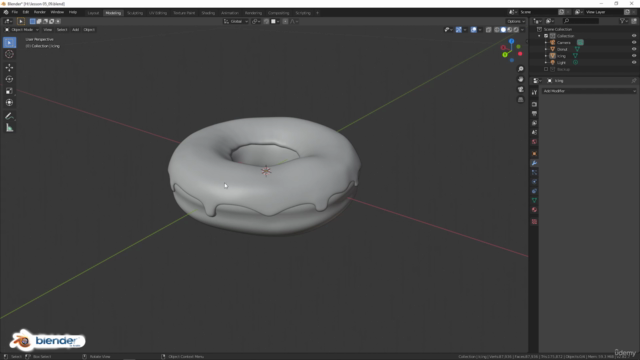Click the pin icon in Properties header
The image size is (640, 360).
[633, 81]
